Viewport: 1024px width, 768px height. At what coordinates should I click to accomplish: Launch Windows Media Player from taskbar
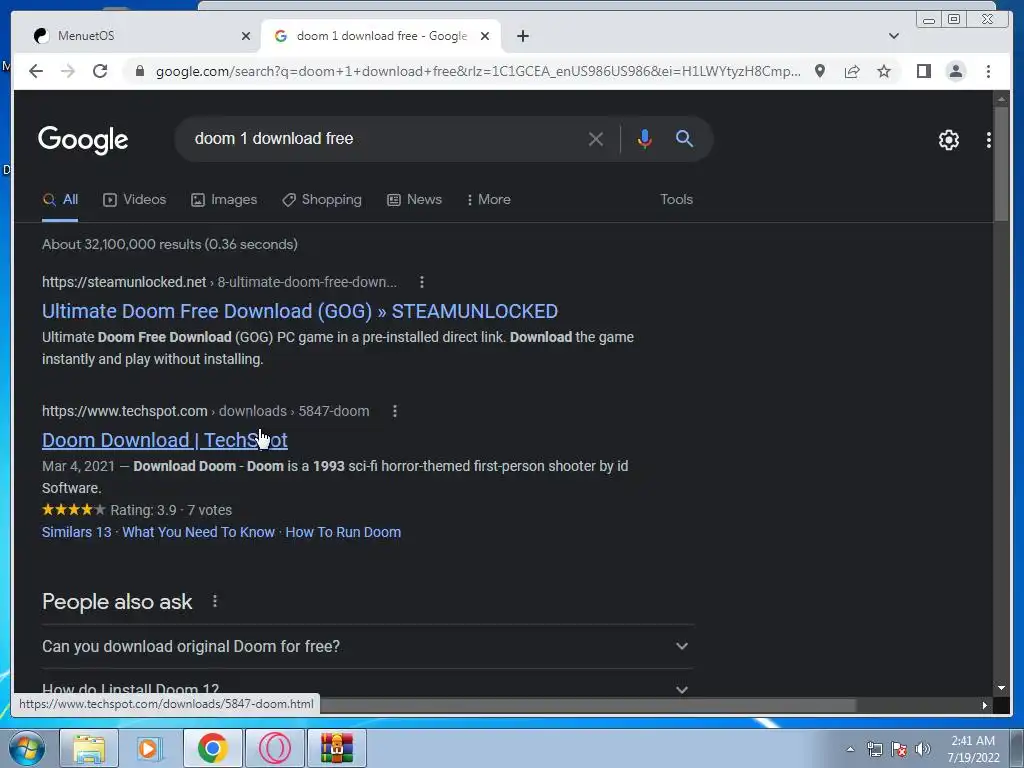(x=150, y=748)
